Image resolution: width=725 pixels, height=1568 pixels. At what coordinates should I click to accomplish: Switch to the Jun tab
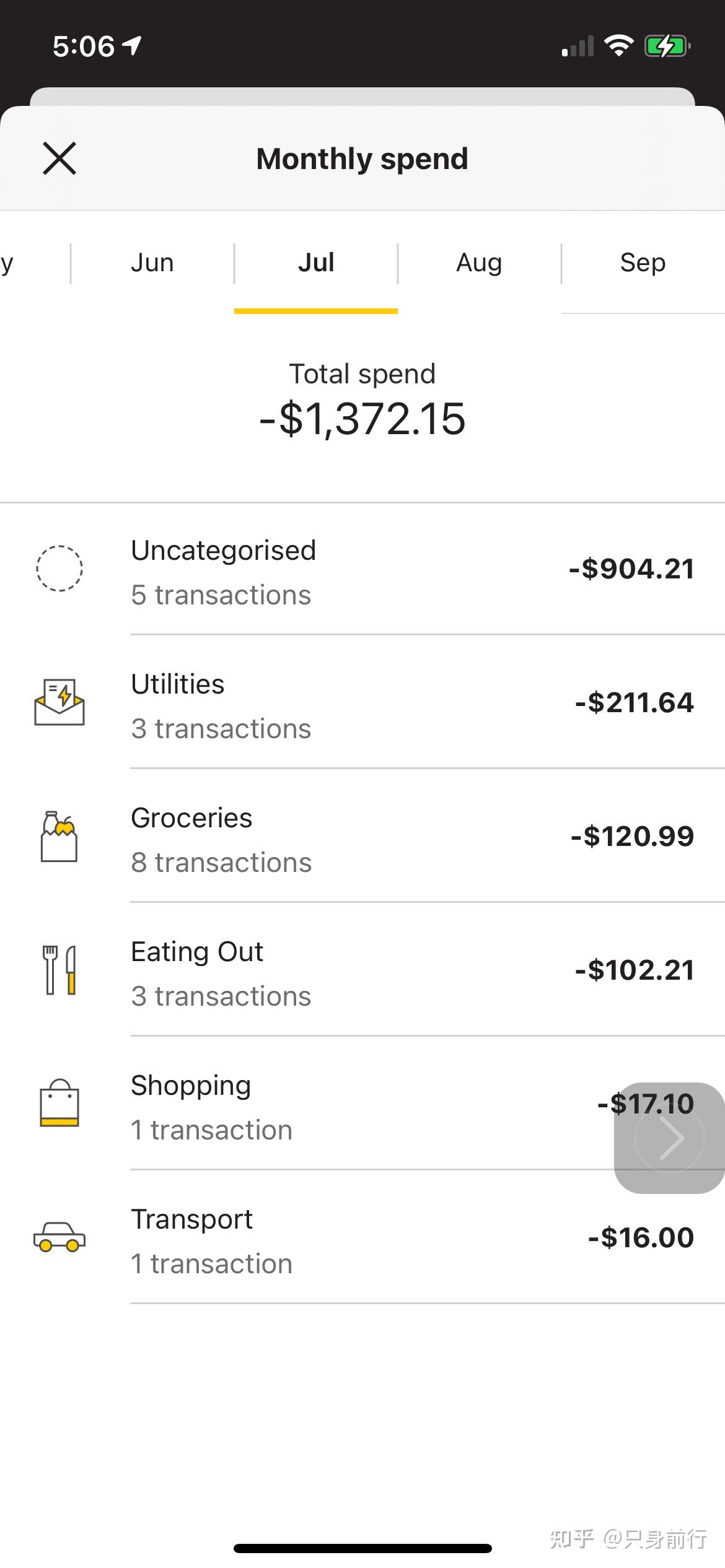click(152, 263)
